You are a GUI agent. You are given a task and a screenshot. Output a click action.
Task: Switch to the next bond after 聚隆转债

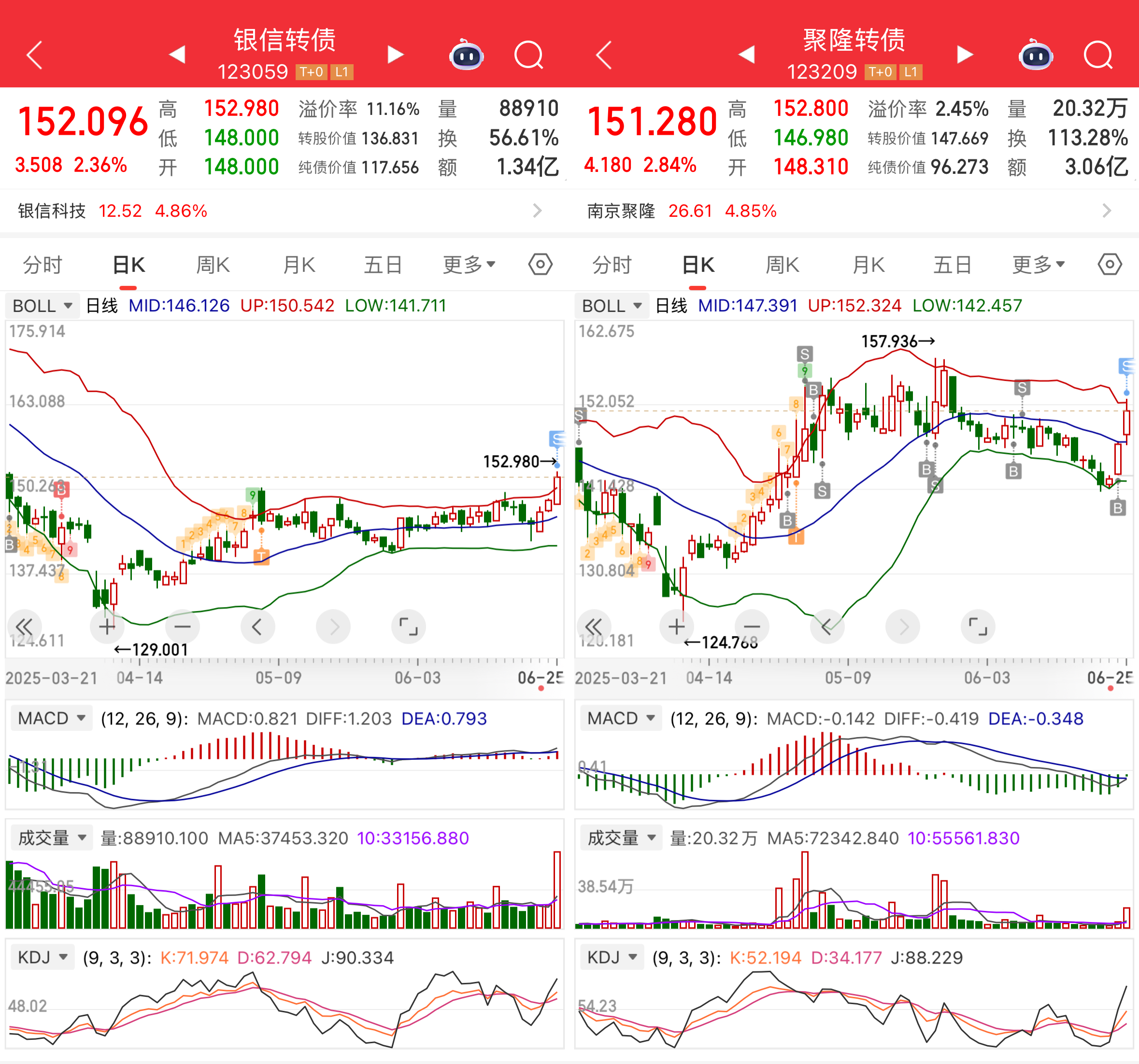[966, 55]
